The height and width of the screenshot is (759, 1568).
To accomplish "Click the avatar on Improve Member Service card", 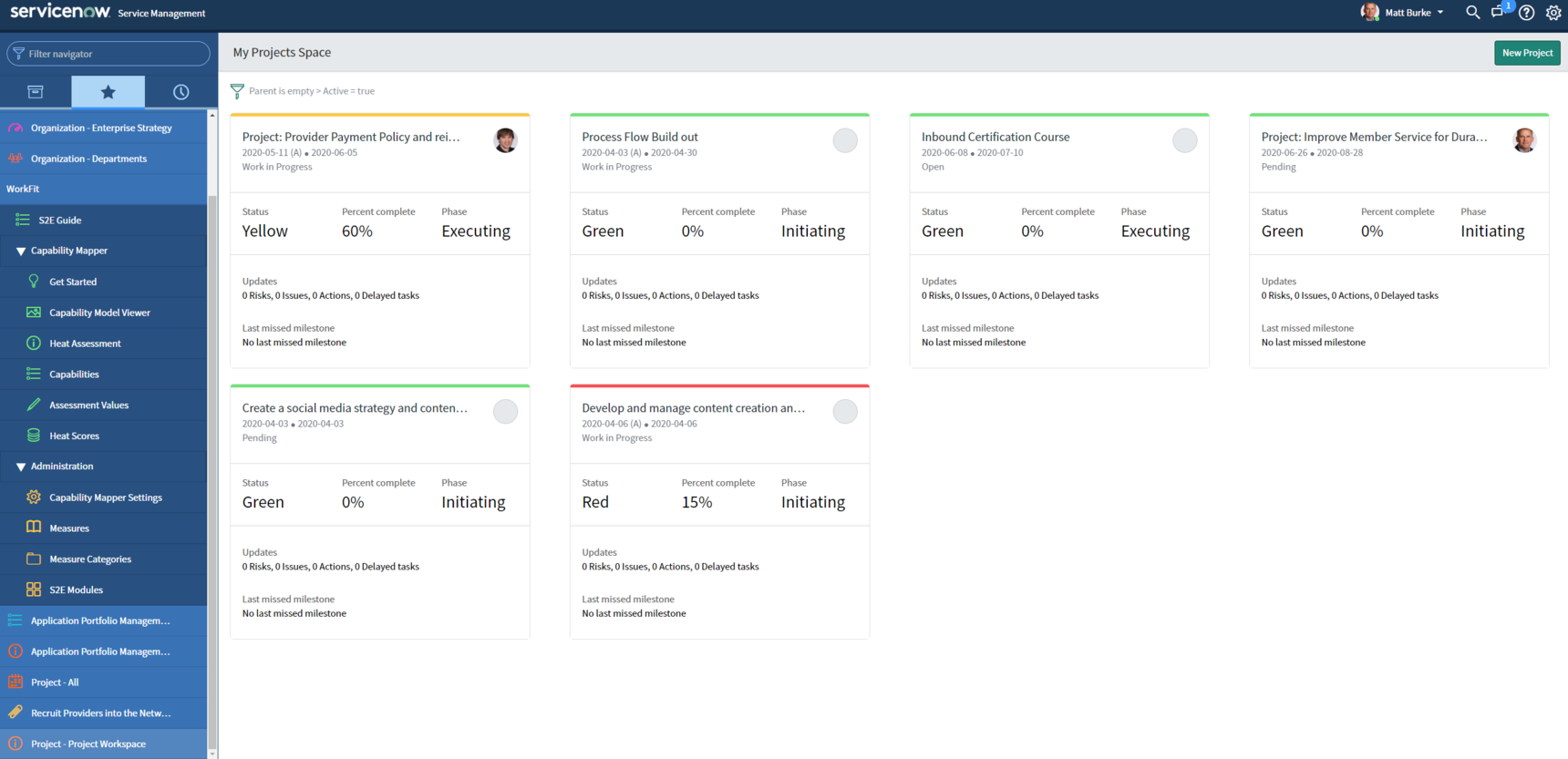I will (1523, 140).
